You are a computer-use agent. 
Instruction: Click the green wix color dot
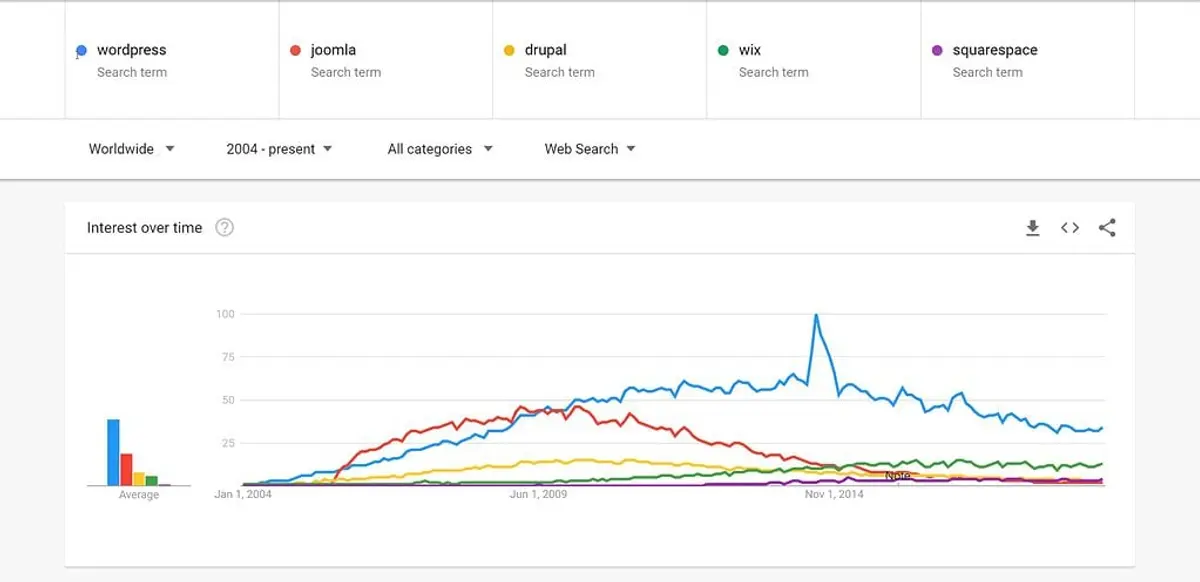tap(724, 49)
